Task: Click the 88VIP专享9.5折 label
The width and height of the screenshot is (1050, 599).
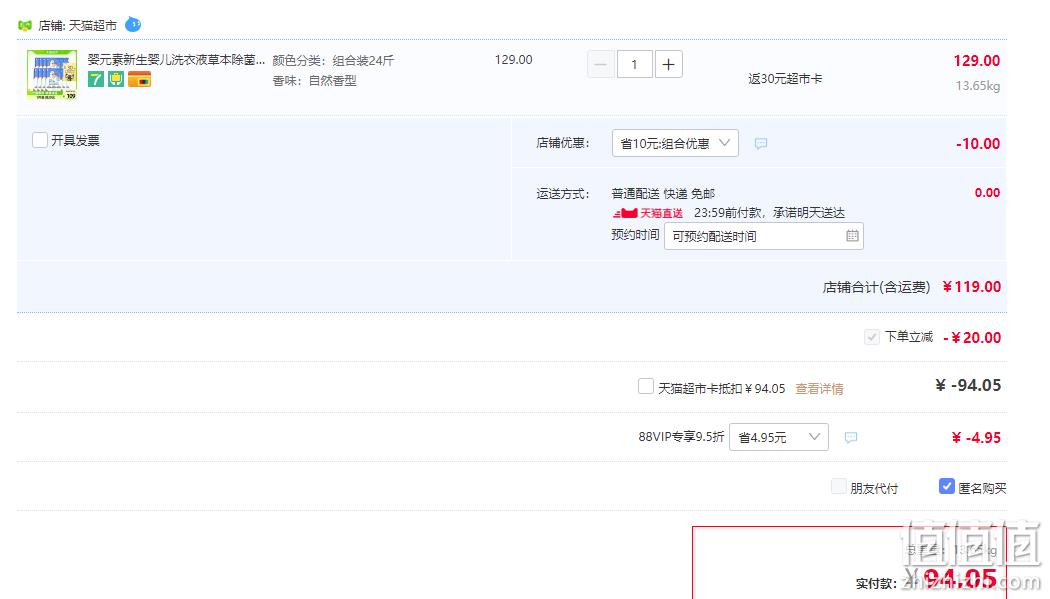Action: [x=681, y=437]
